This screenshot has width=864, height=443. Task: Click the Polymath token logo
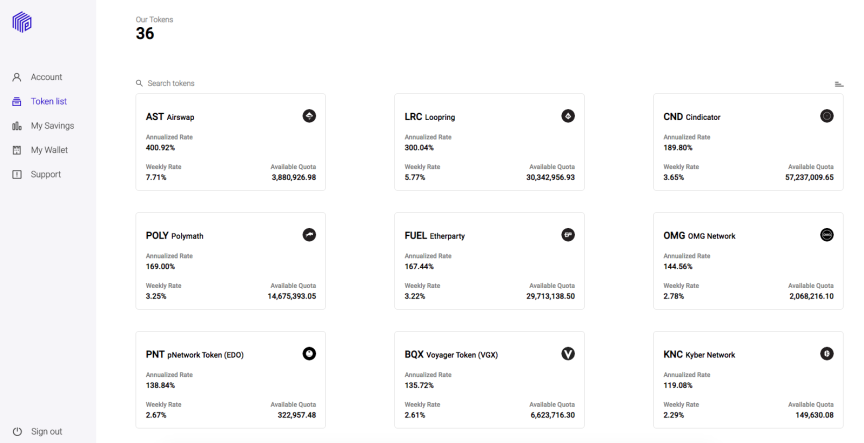coord(309,235)
